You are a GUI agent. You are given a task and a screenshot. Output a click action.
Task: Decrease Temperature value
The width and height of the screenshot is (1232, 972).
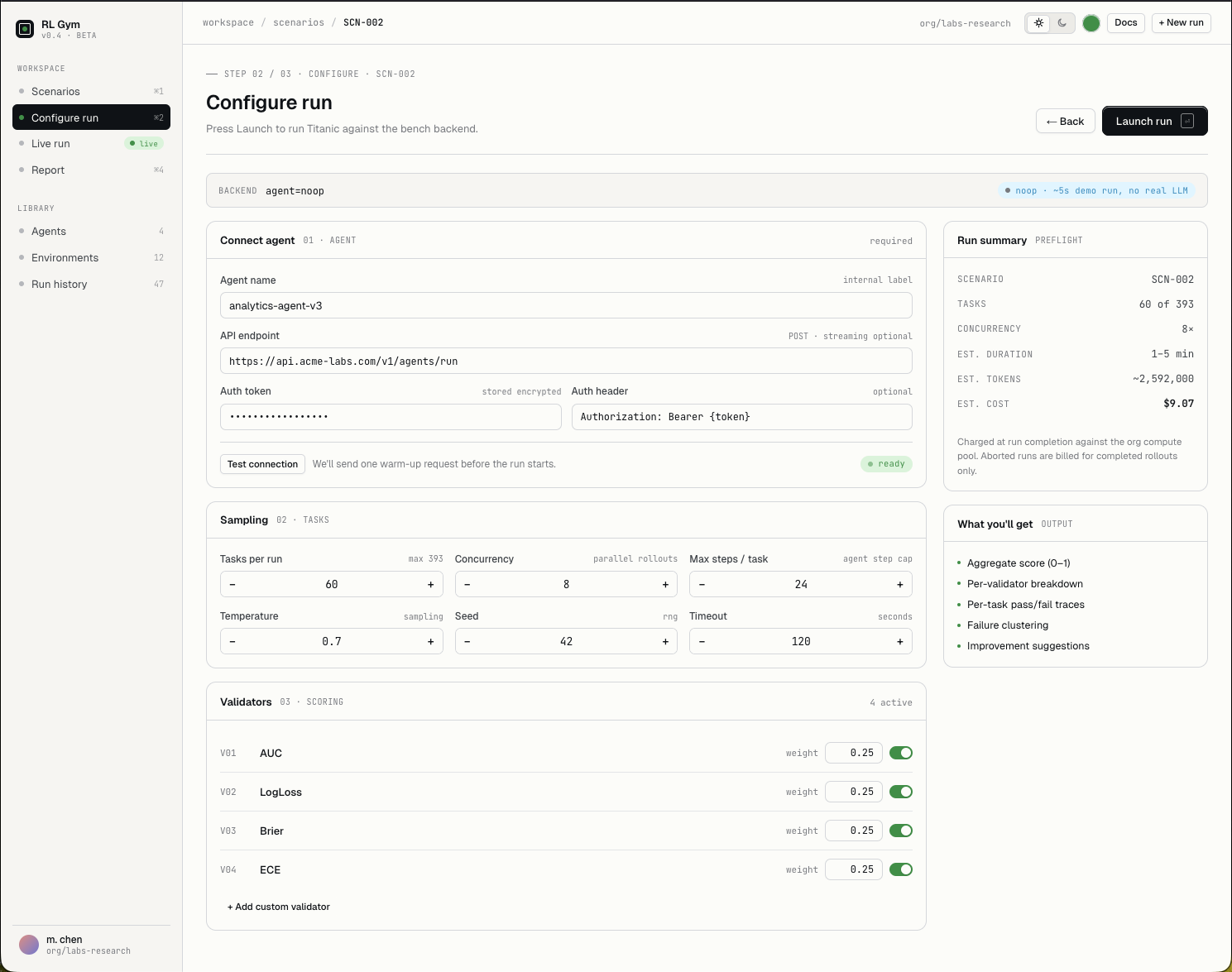coord(232,641)
